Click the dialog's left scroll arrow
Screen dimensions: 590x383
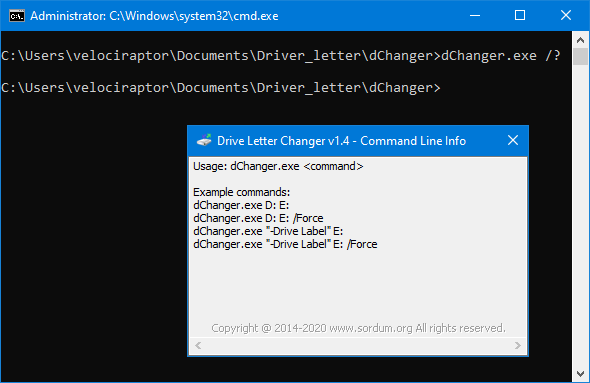tap(198, 345)
